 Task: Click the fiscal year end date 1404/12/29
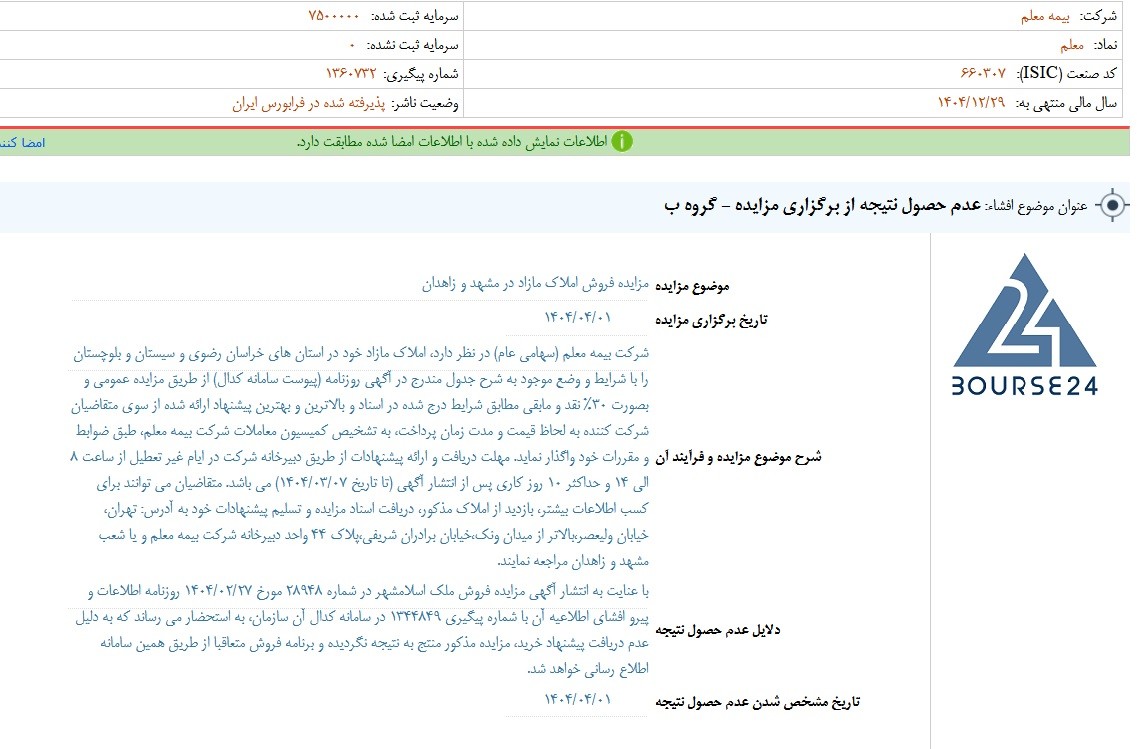click(x=971, y=102)
